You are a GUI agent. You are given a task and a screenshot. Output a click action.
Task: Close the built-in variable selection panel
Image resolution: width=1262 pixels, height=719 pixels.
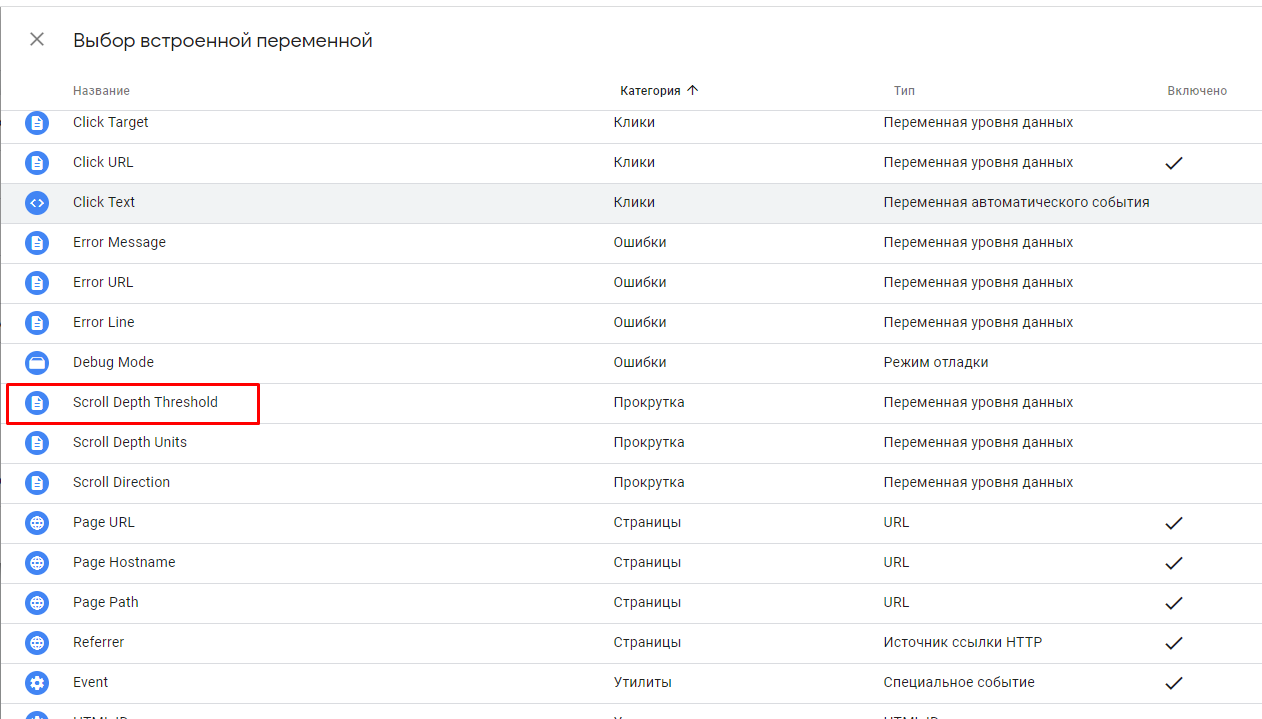click(x=37, y=40)
